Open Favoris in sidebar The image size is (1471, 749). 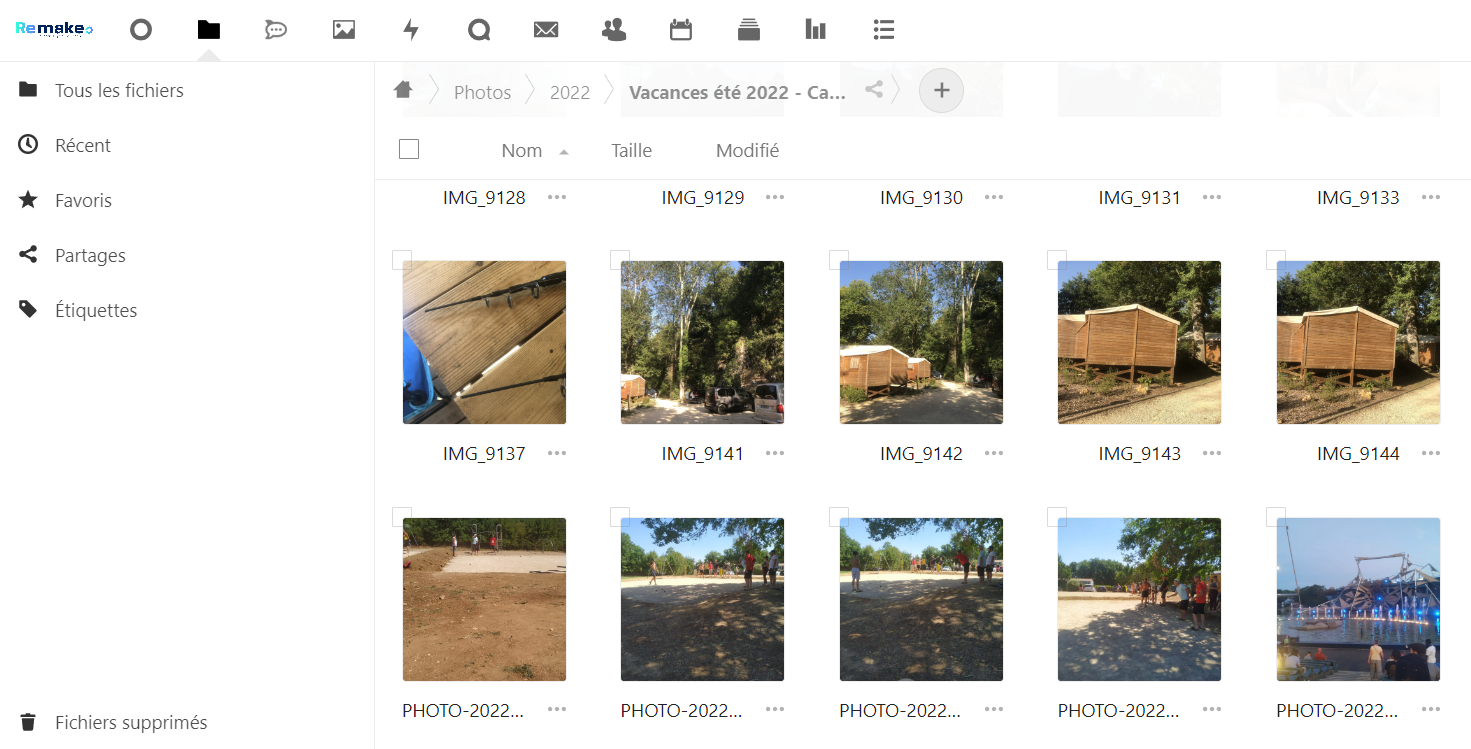83,201
